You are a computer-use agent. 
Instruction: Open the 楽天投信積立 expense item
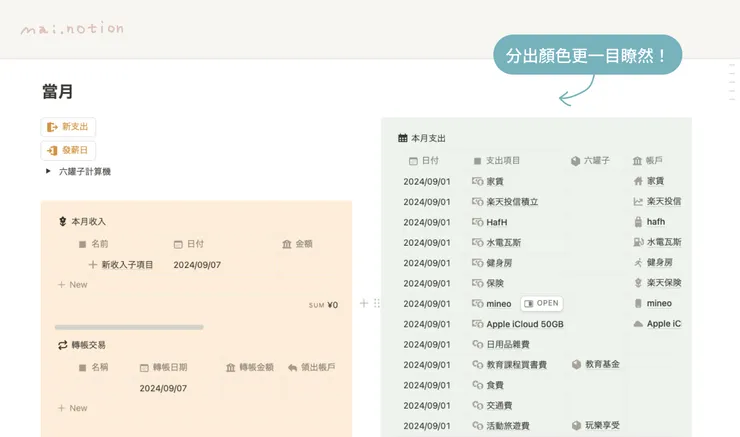pos(512,202)
